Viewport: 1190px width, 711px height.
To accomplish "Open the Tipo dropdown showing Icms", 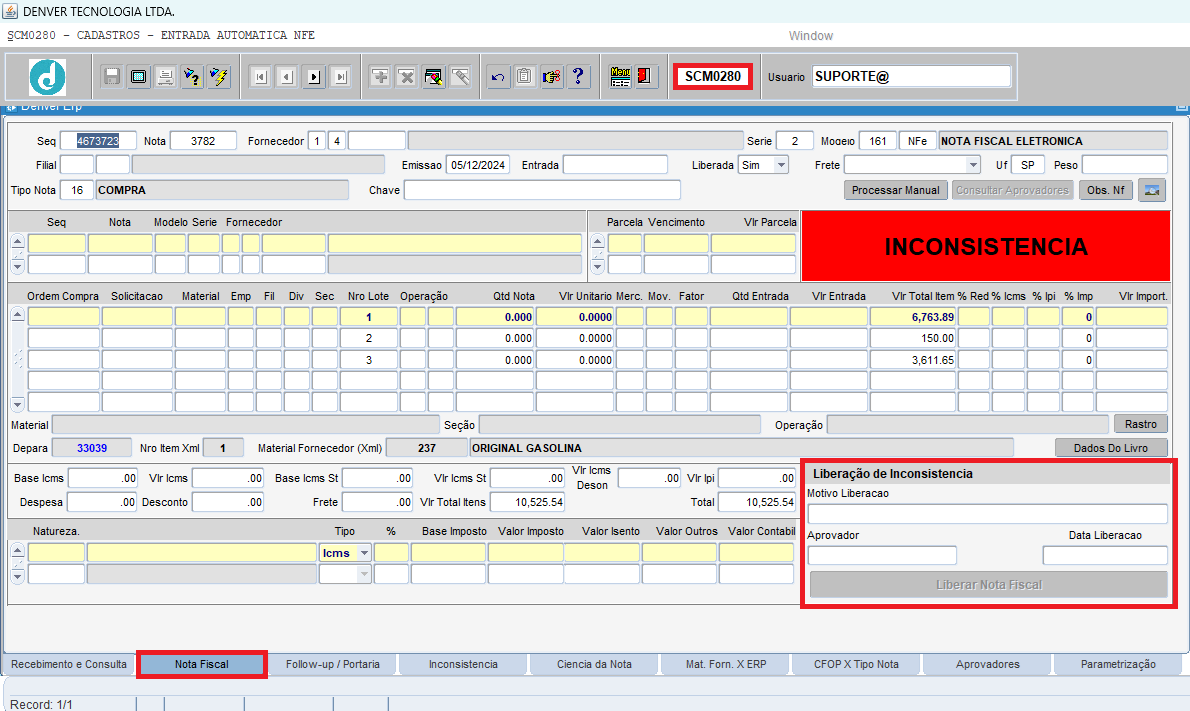I will (364, 553).
